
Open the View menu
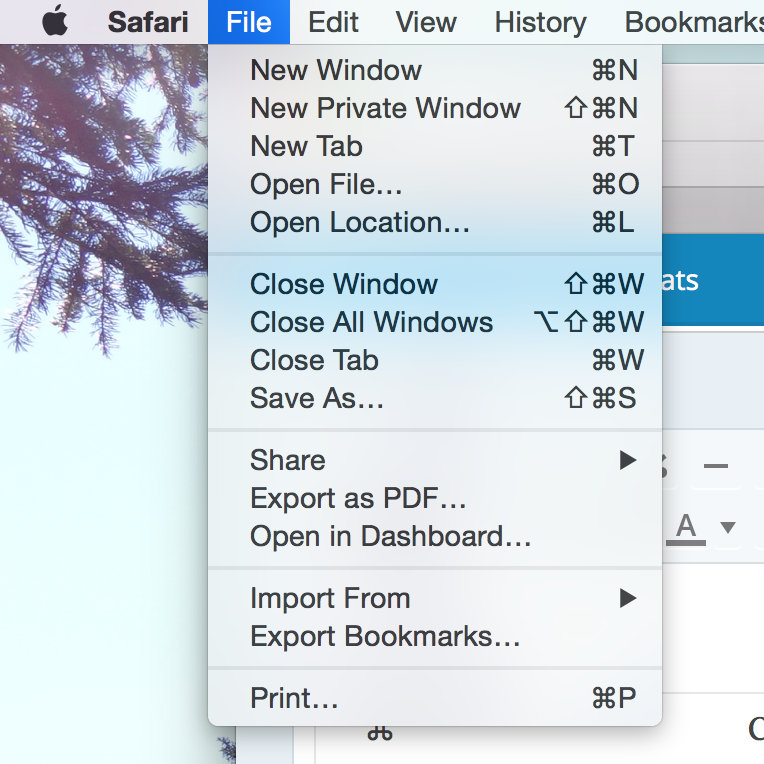(427, 21)
